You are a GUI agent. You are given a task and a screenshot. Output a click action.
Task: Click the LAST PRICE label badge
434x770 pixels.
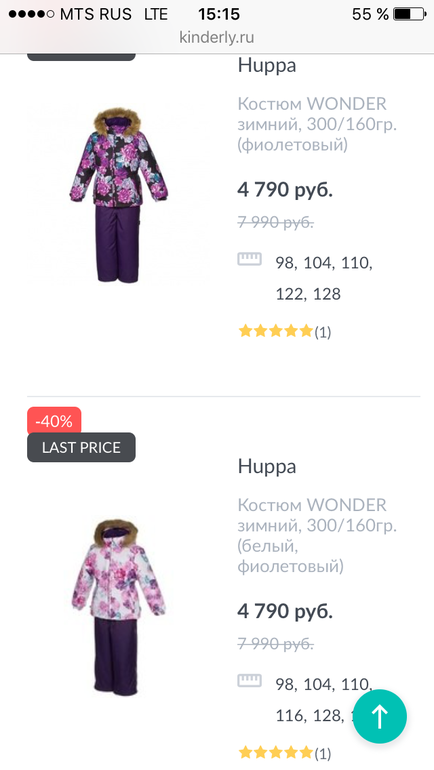pyautogui.click(x=81, y=447)
